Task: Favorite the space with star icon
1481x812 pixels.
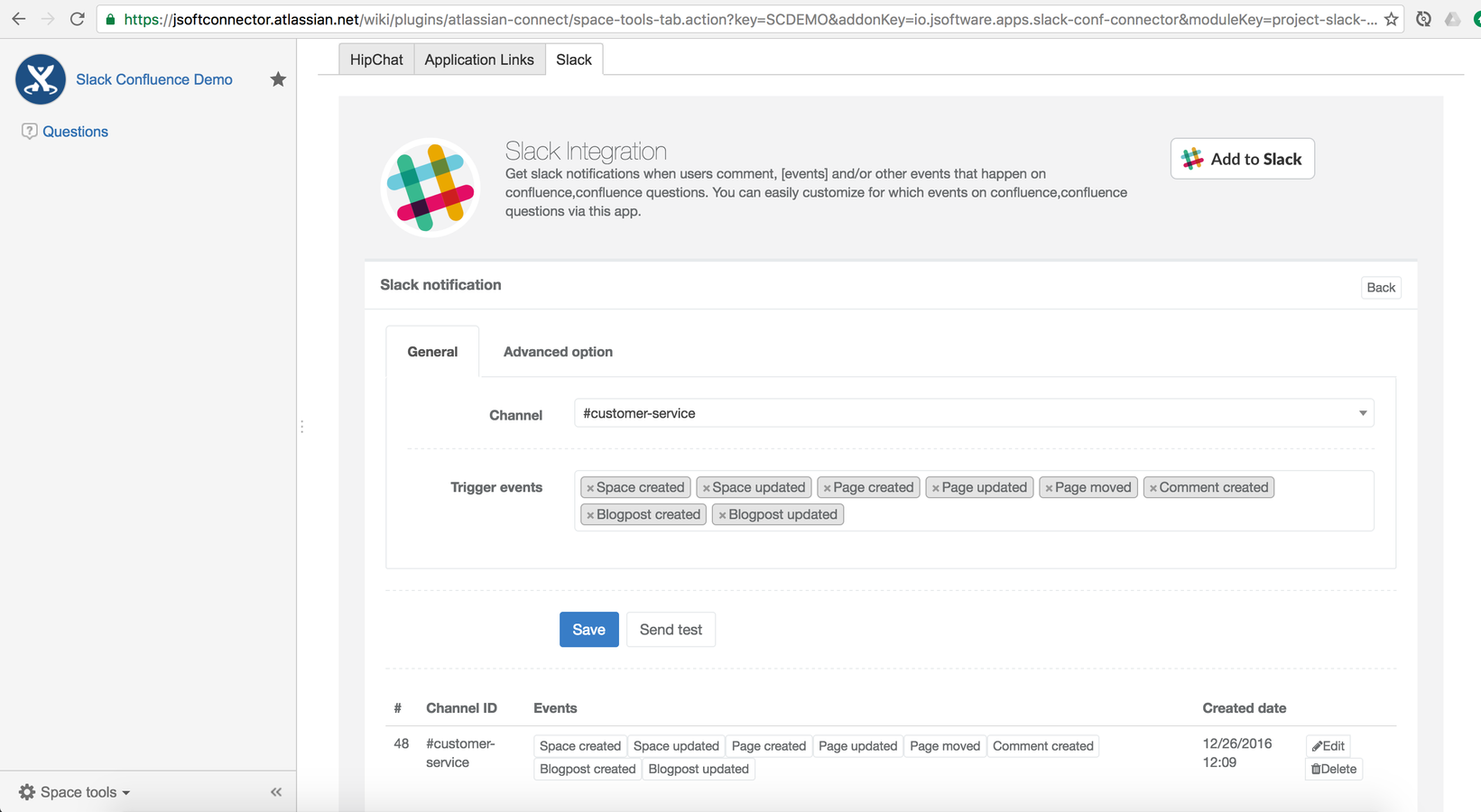Action: coord(278,79)
